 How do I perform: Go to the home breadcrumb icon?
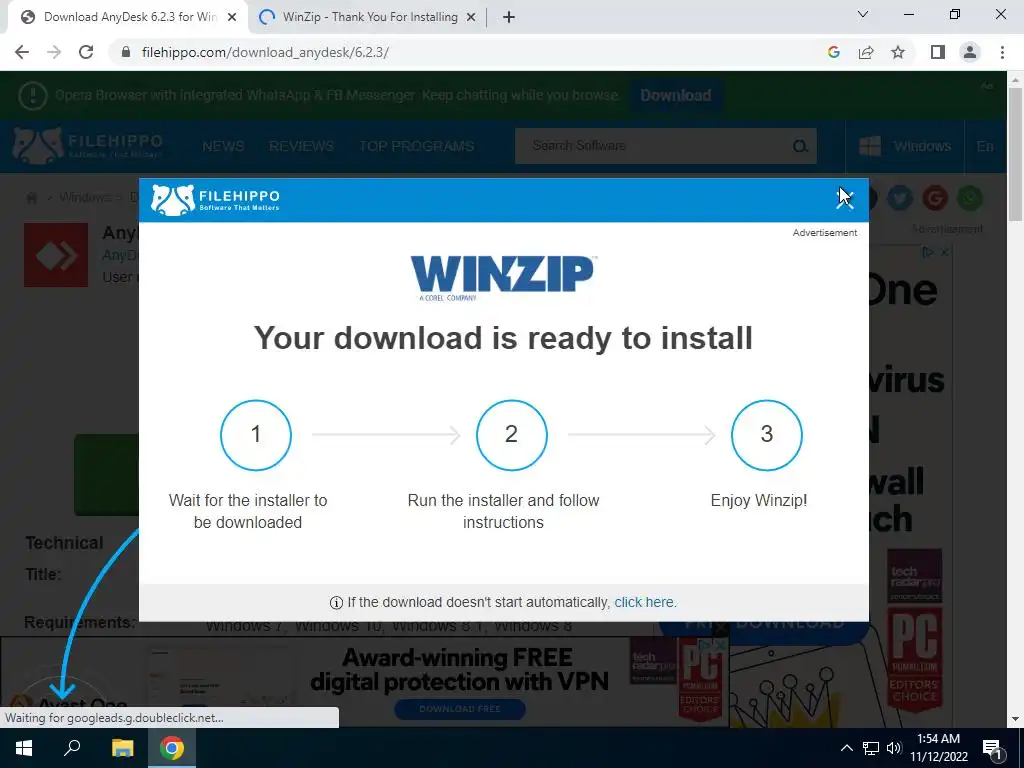(x=31, y=197)
